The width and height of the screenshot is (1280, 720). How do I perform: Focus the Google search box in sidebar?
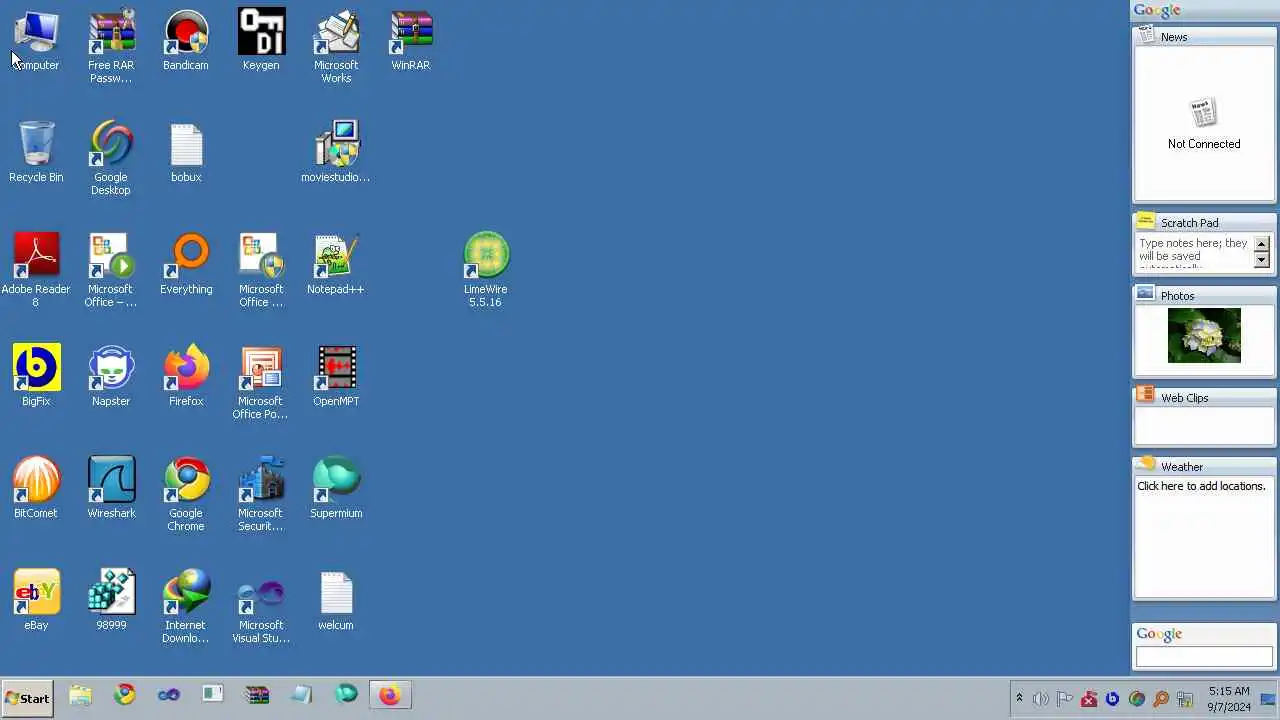point(1204,657)
